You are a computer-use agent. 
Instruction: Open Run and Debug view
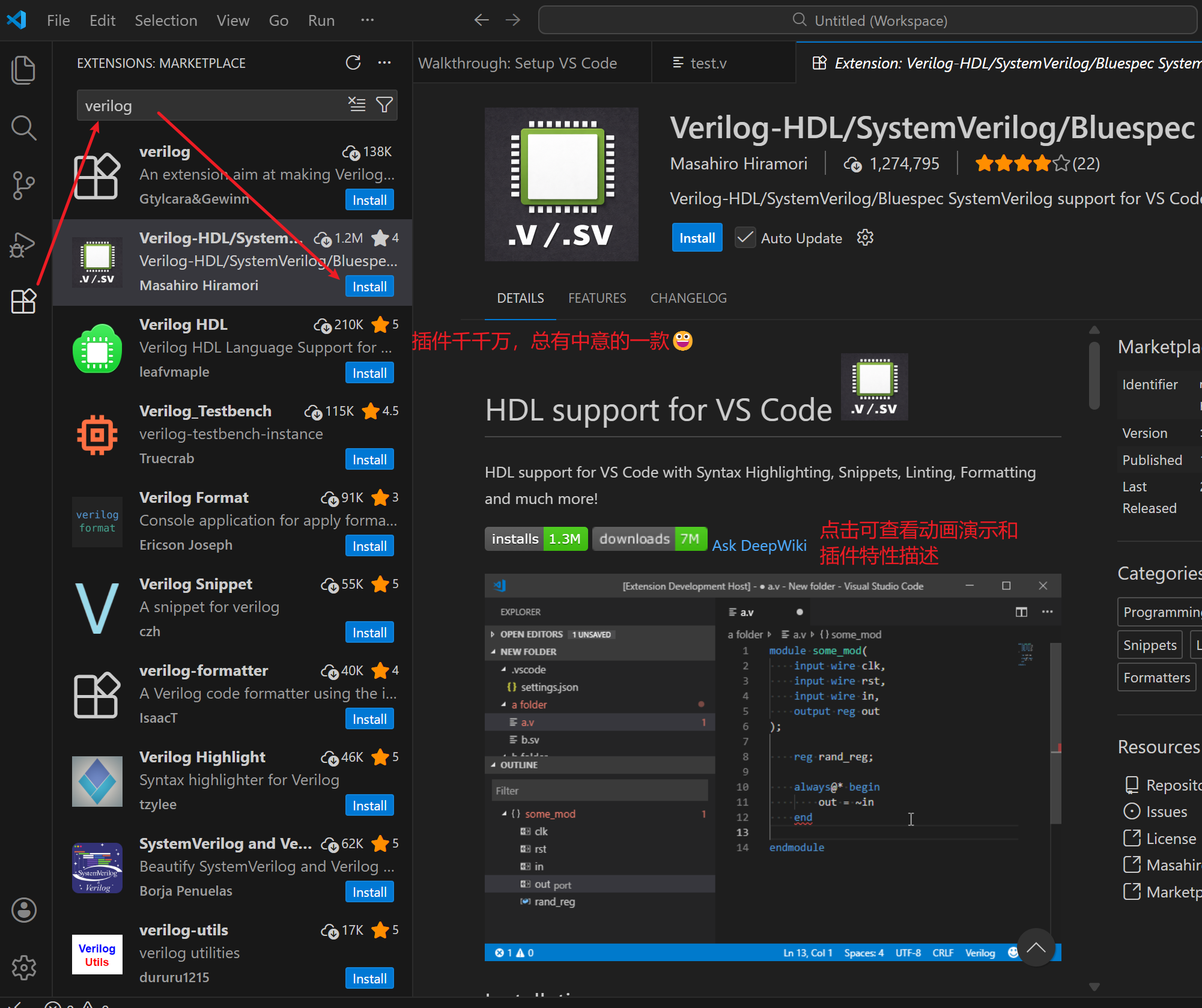(23, 244)
